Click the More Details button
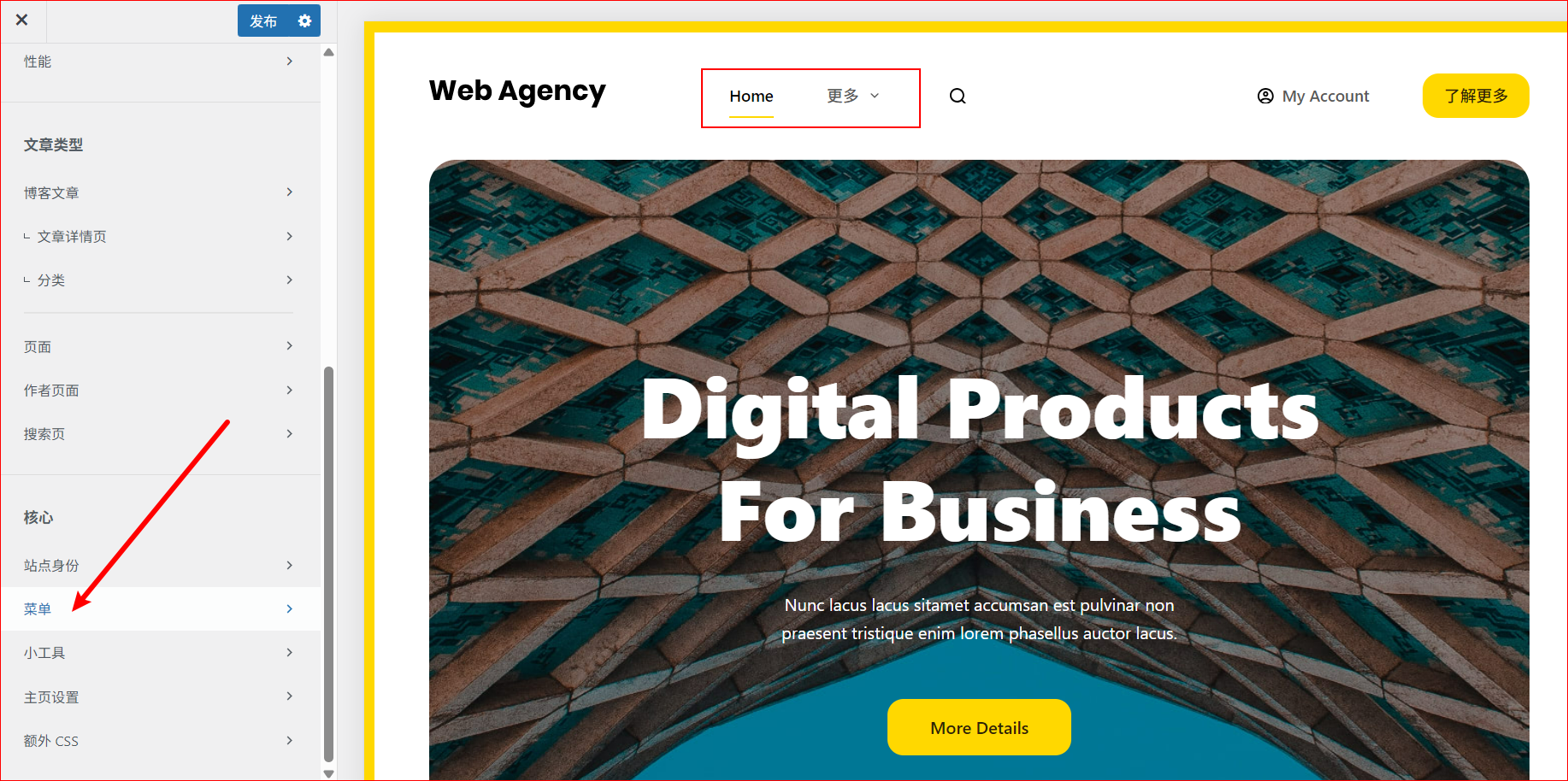The image size is (1568, 781). 979,727
